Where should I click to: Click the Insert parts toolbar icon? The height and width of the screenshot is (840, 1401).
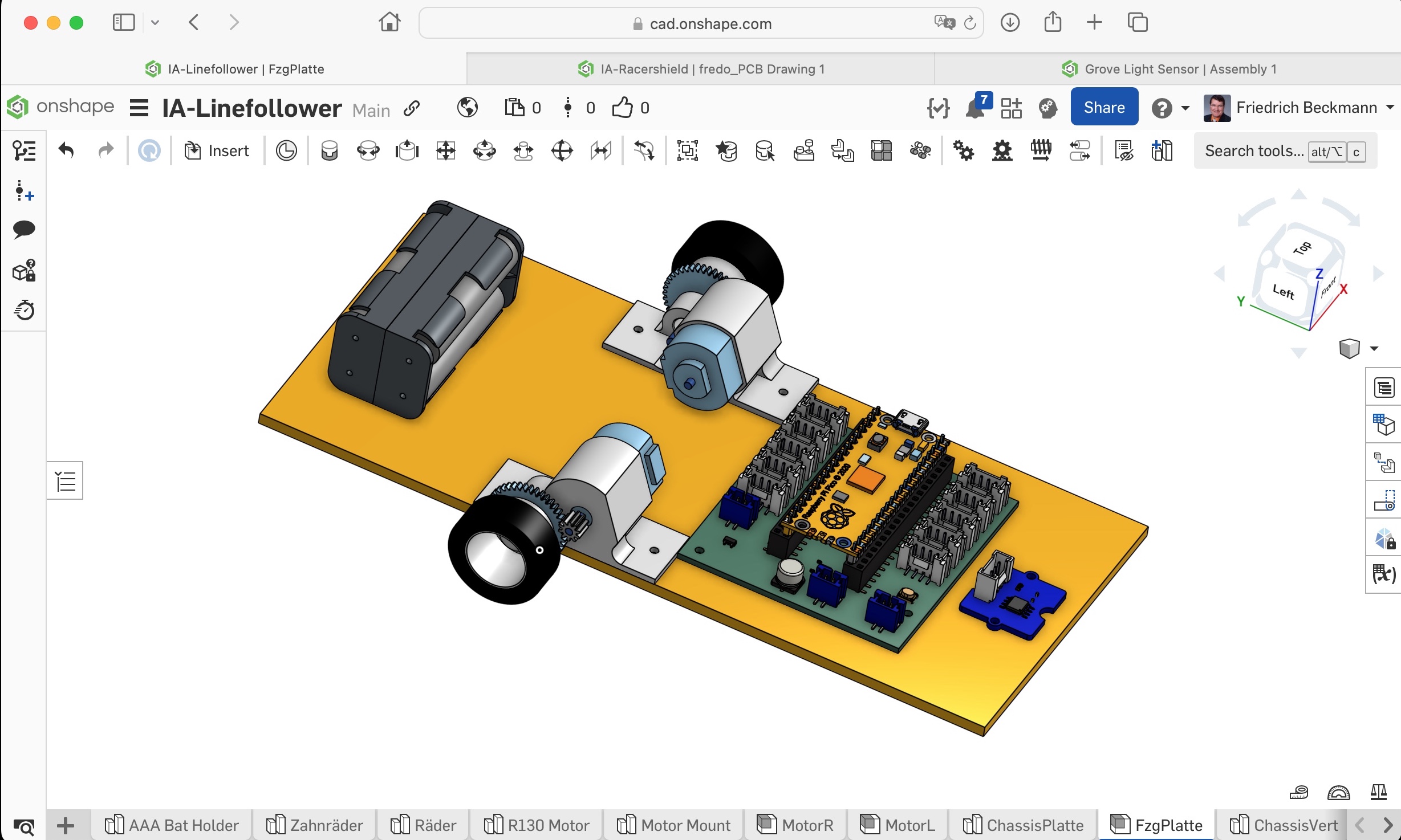pyautogui.click(x=217, y=151)
